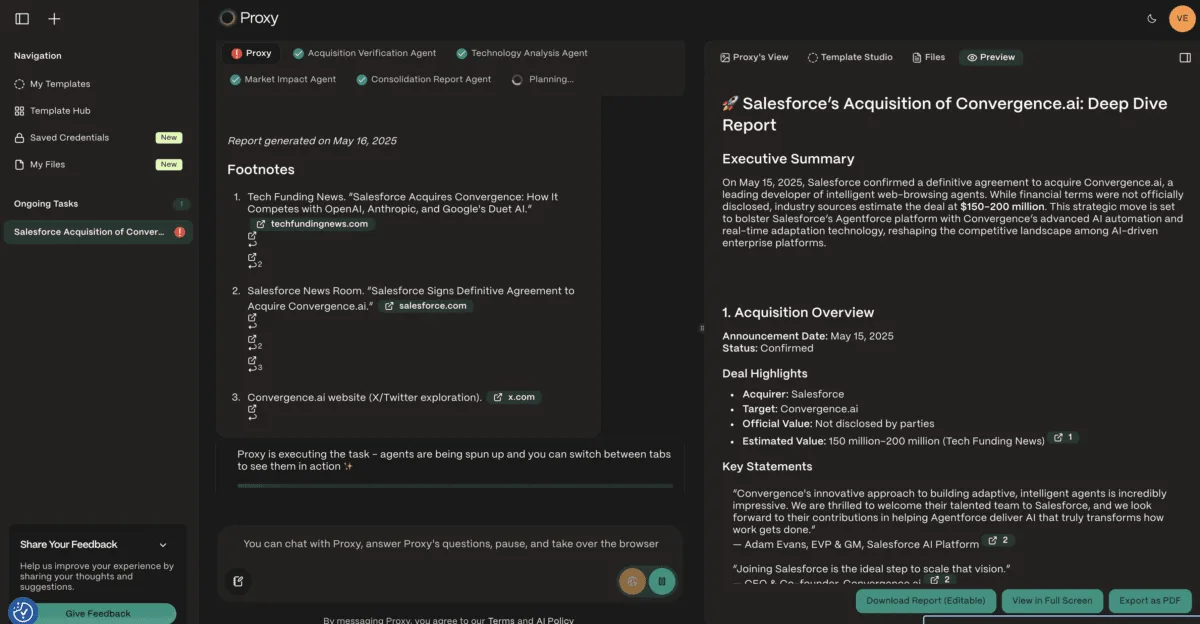1200x624 pixels.
Task: Click citation 2 badge after CEO & Co-founder
Action: pyautogui.click(x=939, y=579)
